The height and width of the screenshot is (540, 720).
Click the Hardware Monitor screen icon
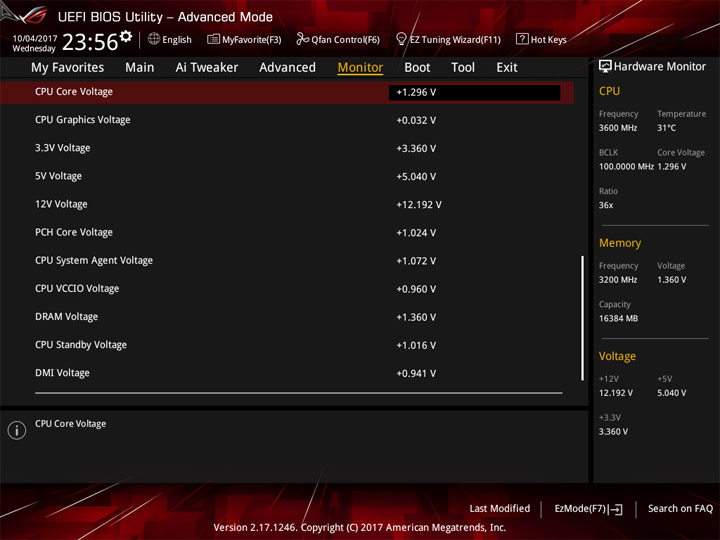click(x=605, y=66)
